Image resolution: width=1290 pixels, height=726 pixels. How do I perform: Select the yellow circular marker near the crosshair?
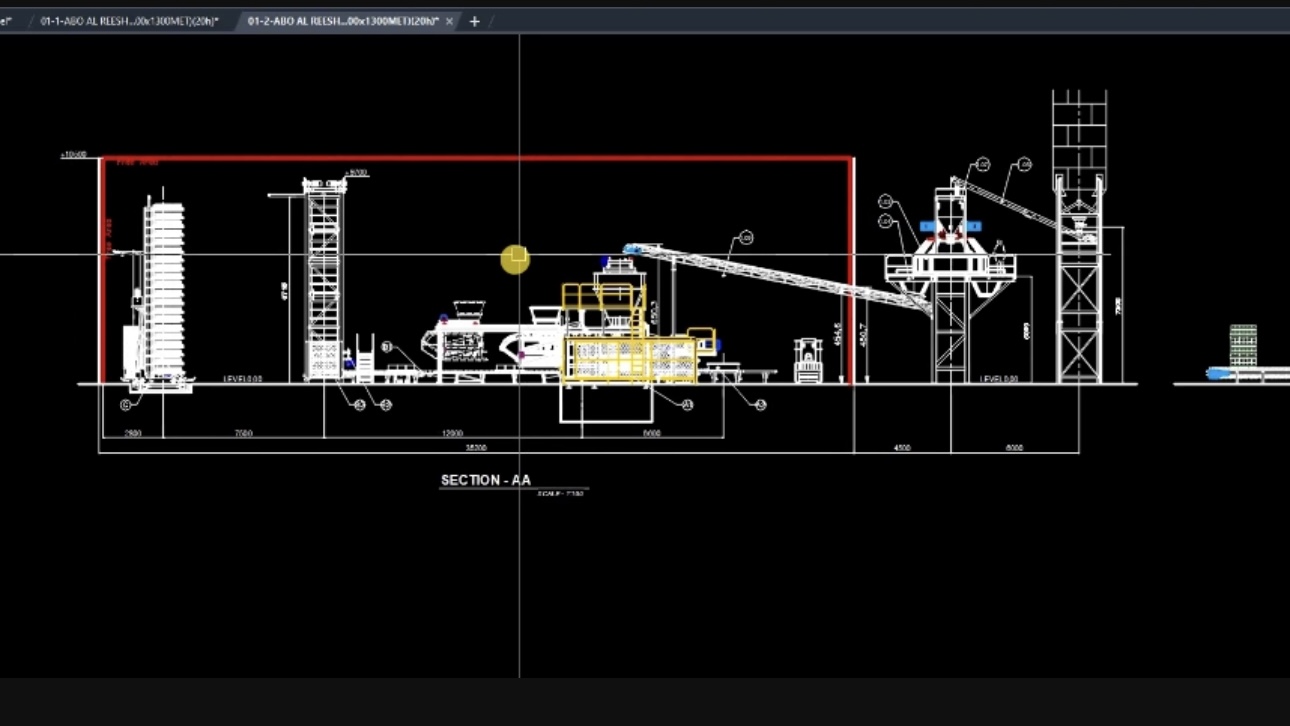pos(515,258)
